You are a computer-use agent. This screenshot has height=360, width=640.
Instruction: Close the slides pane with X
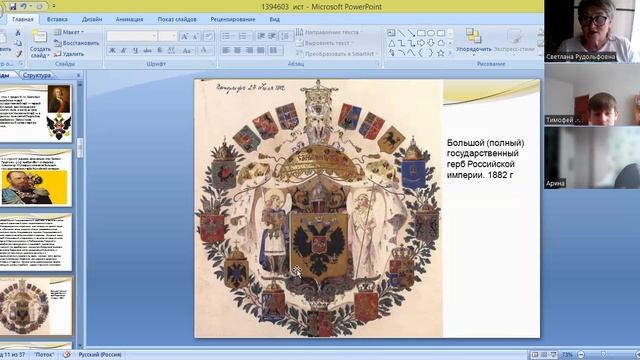coord(78,75)
